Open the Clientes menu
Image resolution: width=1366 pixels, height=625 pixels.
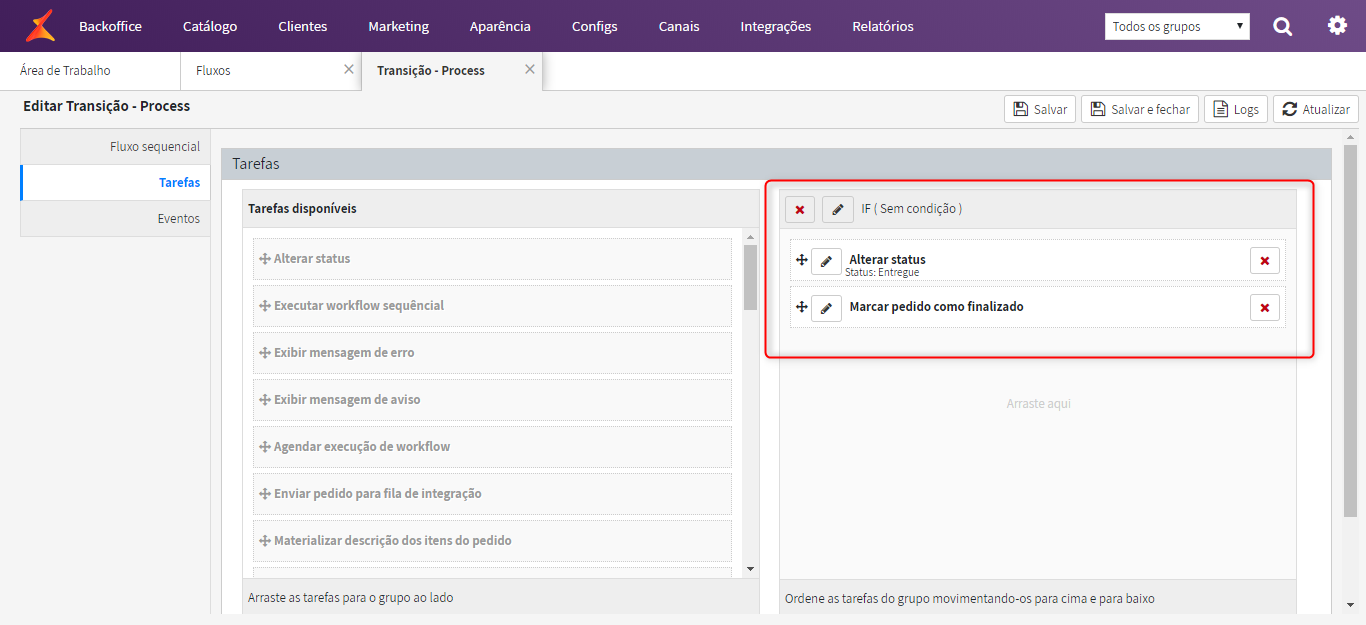[x=303, y=26]
